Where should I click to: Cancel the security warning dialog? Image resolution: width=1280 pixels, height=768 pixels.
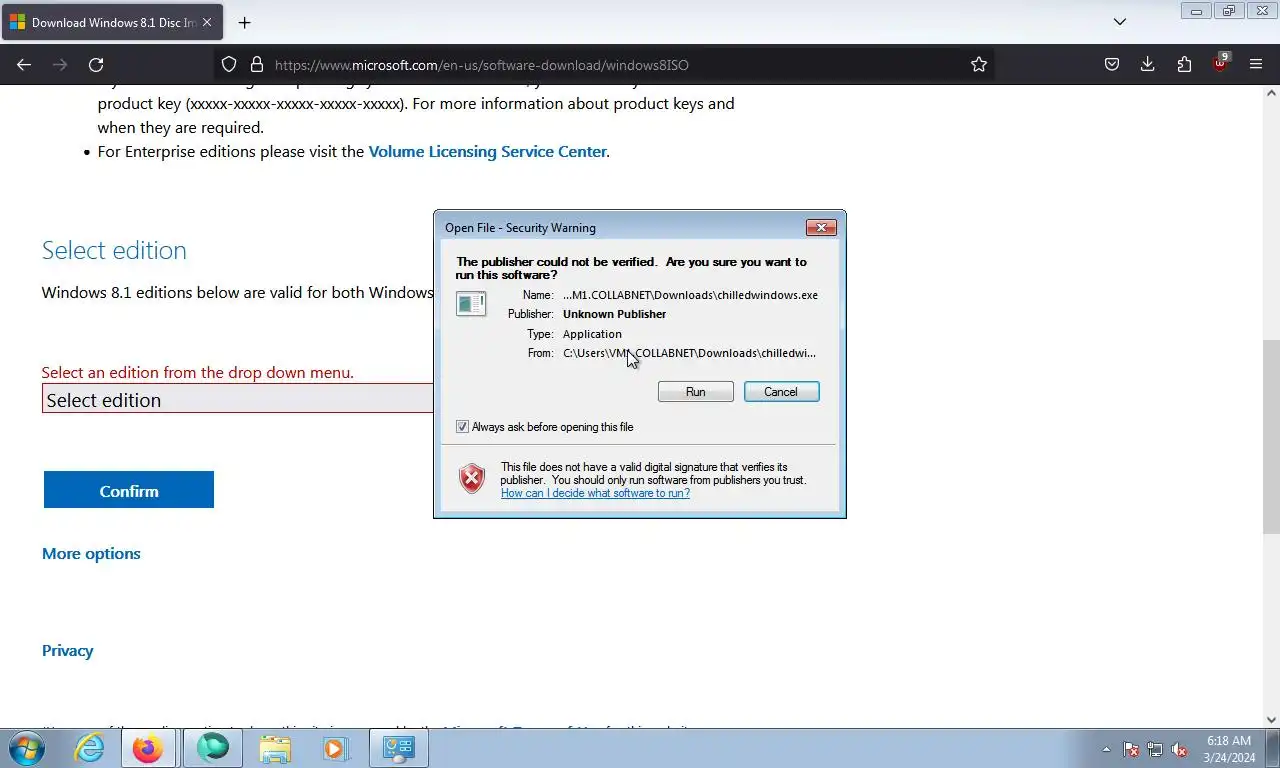(781, 392)
